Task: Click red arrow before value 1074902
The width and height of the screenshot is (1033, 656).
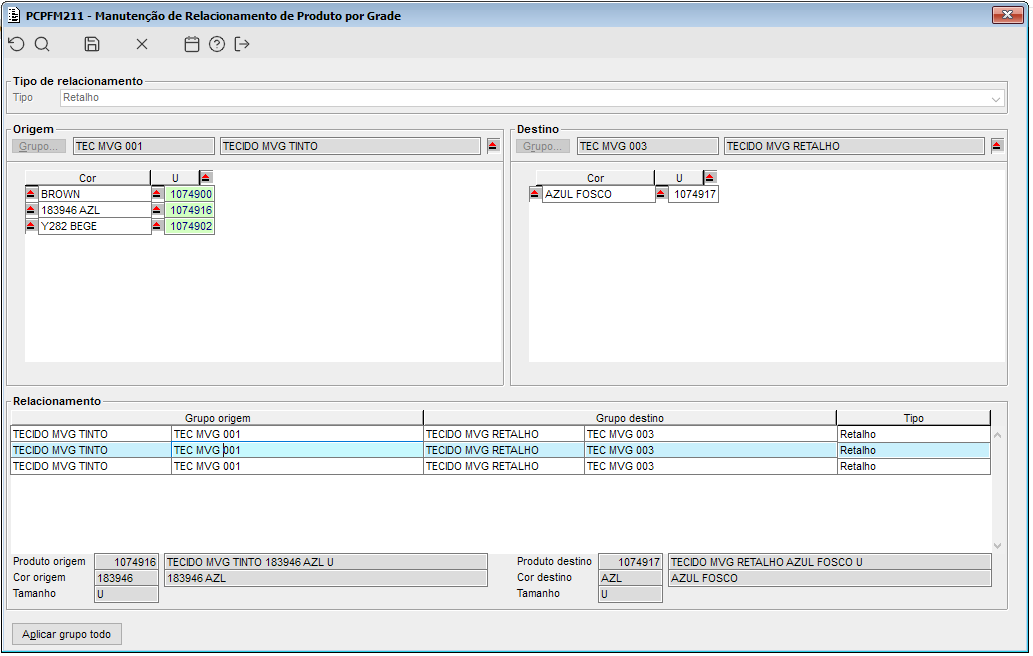Action: coord(157,225)
